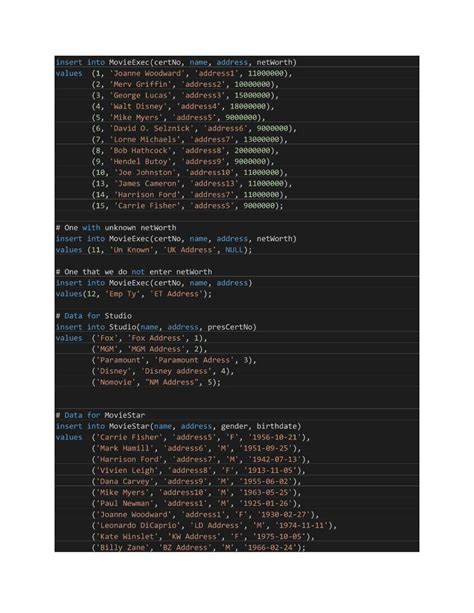The height and width of the screenshot is (613, 474).
Task: Click the netWorth value 20000000
Action: point(252,151)
